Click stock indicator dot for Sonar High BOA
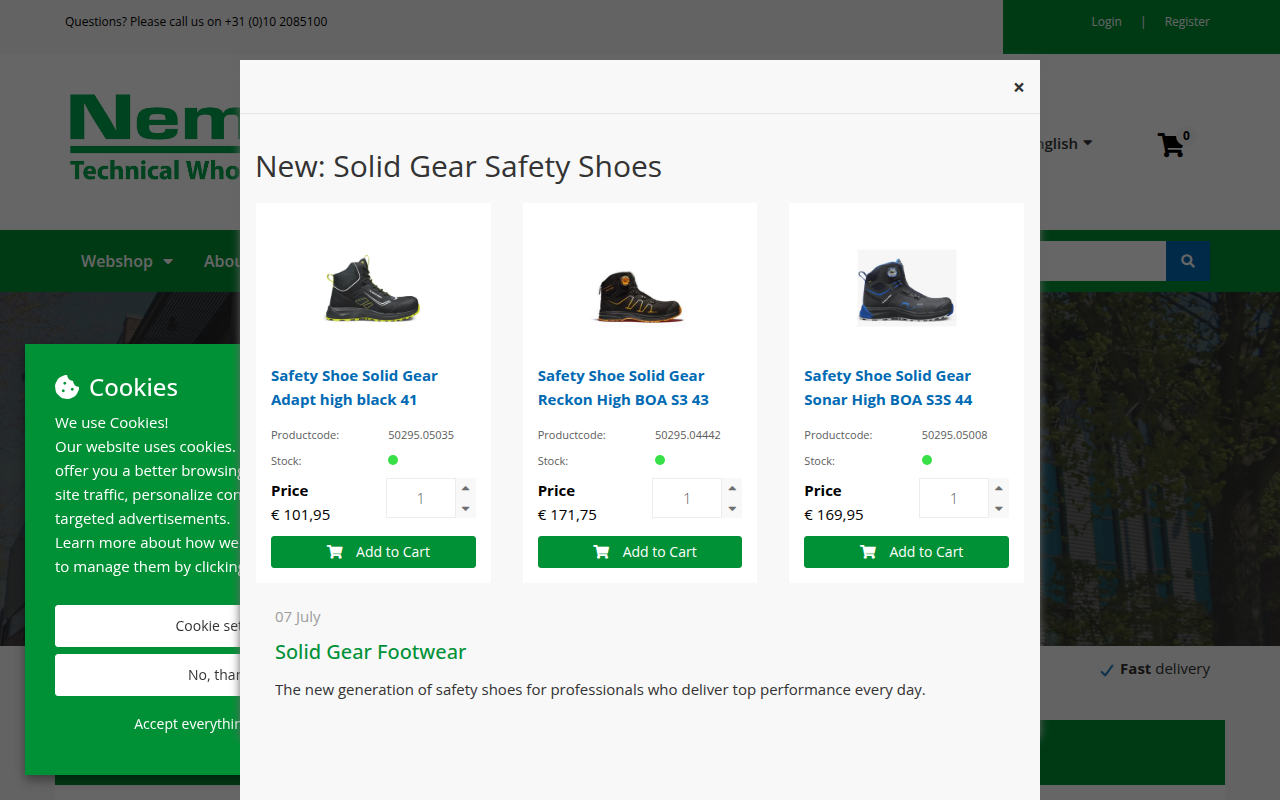The width and height of the screenshot is (1280, 800). coord(927,460)
